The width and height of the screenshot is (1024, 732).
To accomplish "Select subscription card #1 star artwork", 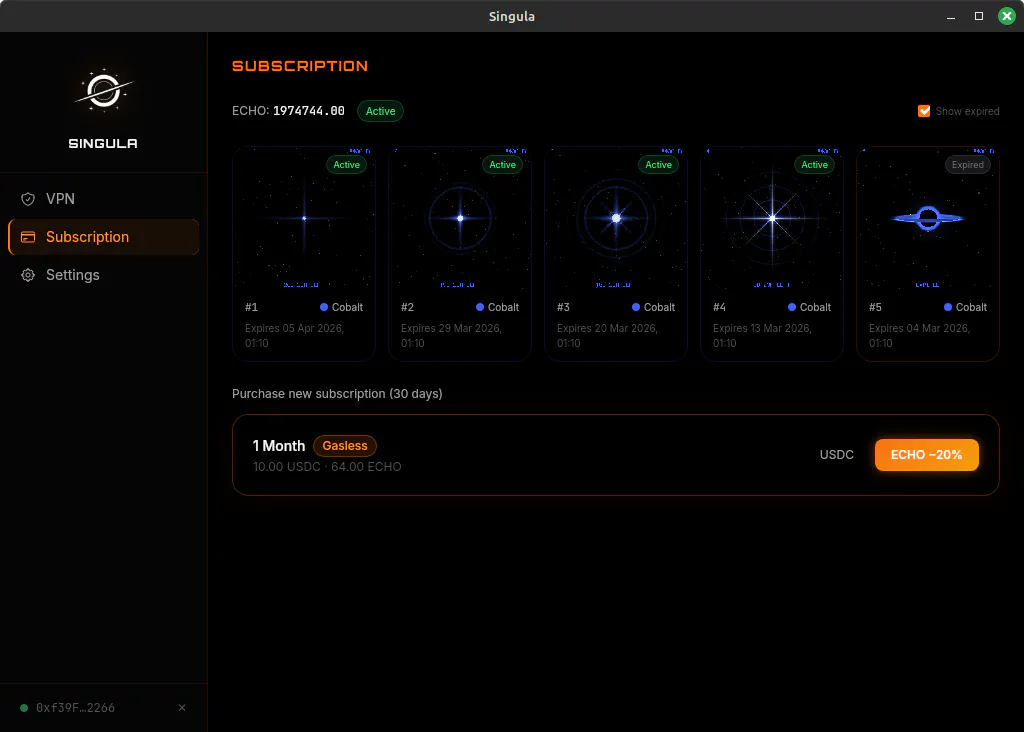I will pos(304,218).
